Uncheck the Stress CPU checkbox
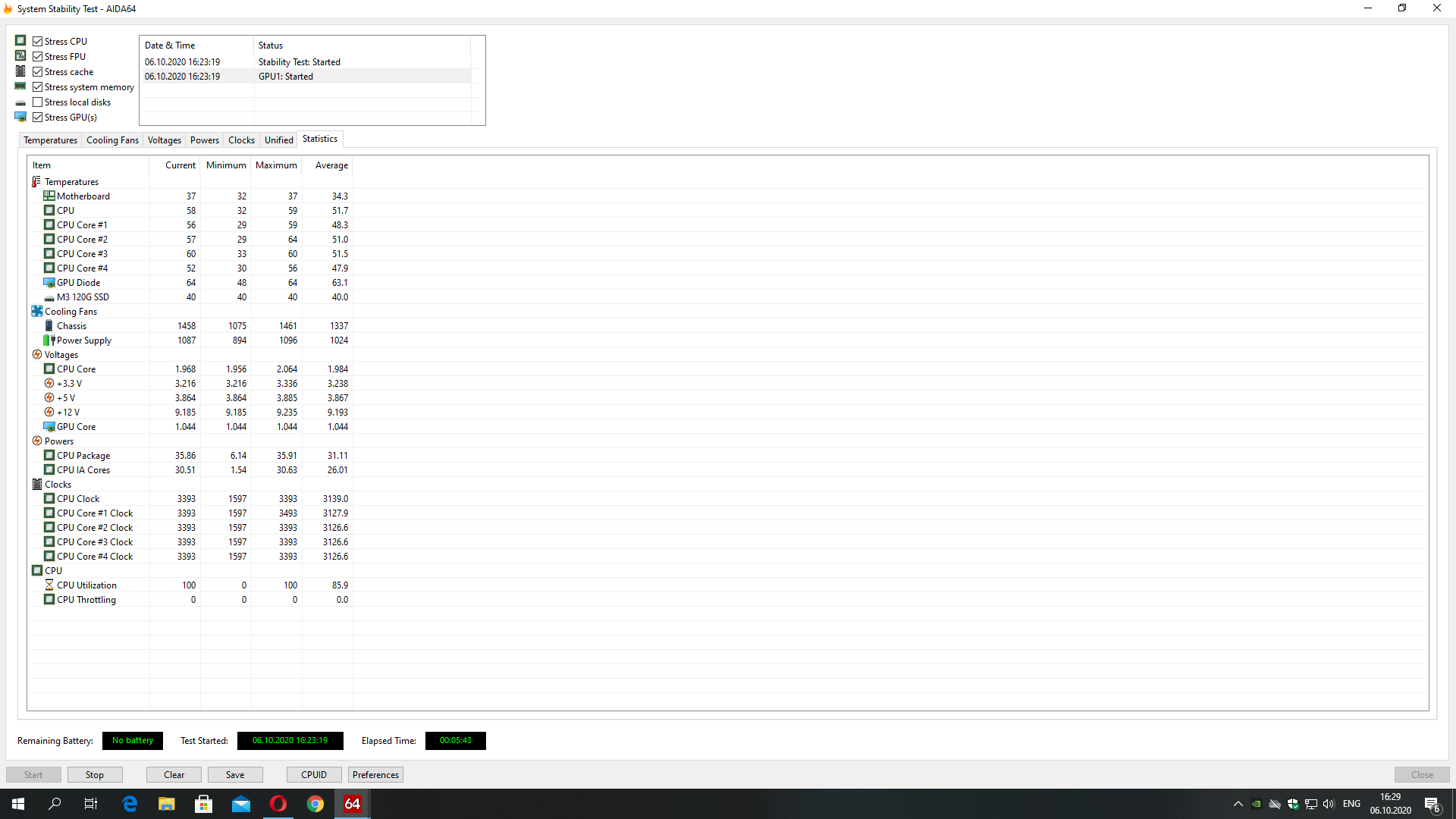 click(x=37, y=42)
